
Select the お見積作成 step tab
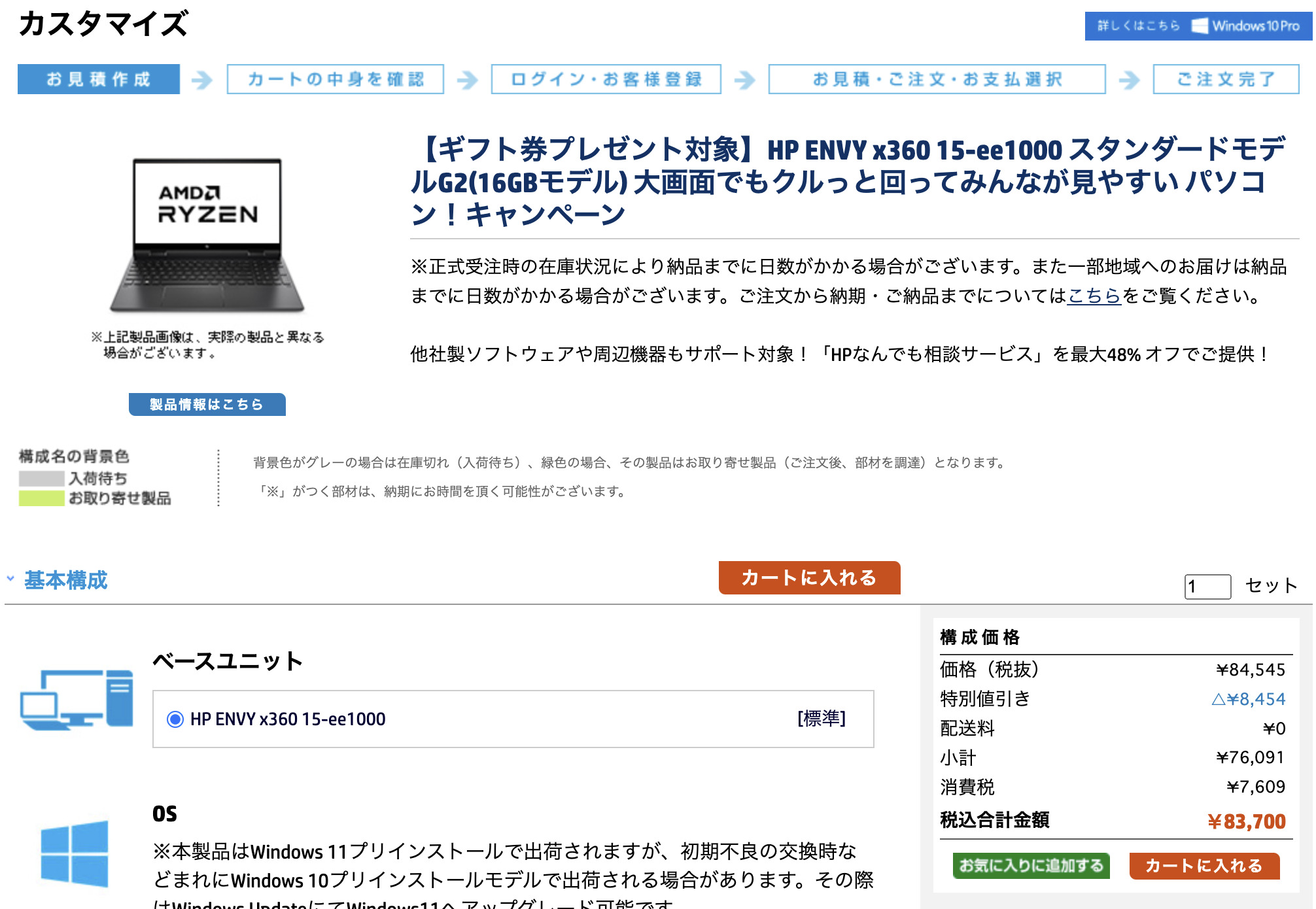(99, 79)
